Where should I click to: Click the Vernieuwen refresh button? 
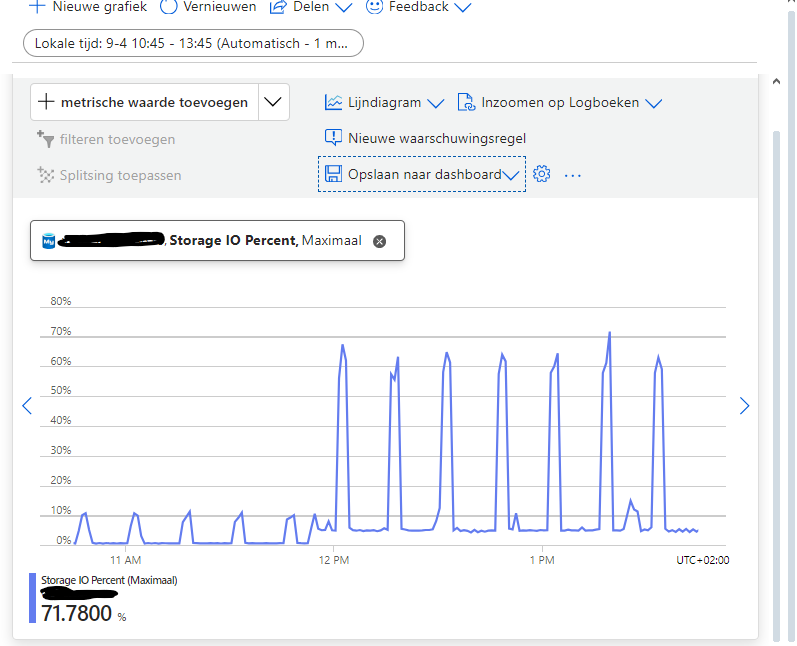(x=208, y=7)
